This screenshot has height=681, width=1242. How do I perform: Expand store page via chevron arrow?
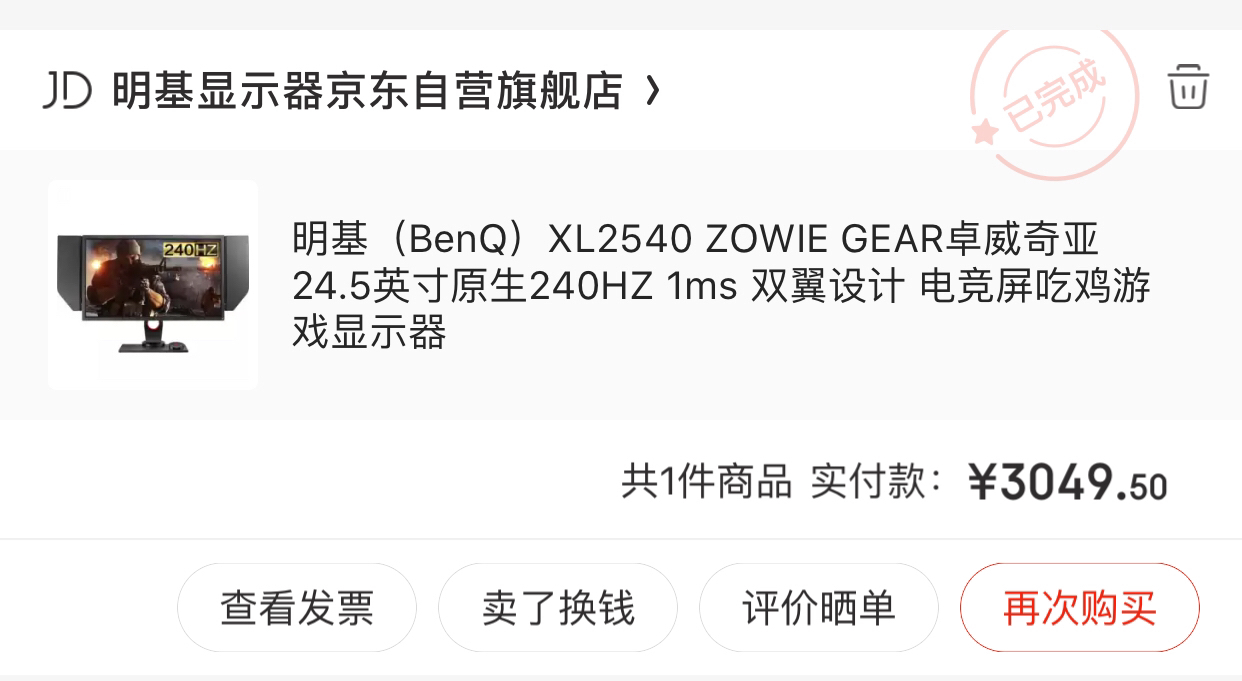[652, 91]
